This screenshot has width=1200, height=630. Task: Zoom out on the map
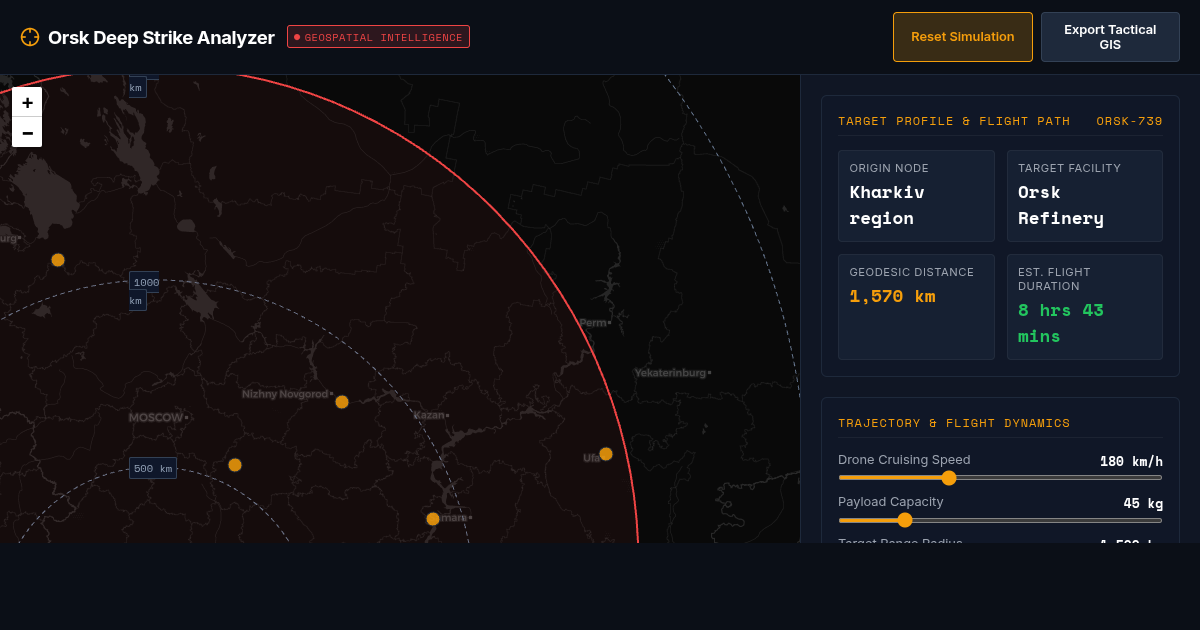(x=27, y=132)
